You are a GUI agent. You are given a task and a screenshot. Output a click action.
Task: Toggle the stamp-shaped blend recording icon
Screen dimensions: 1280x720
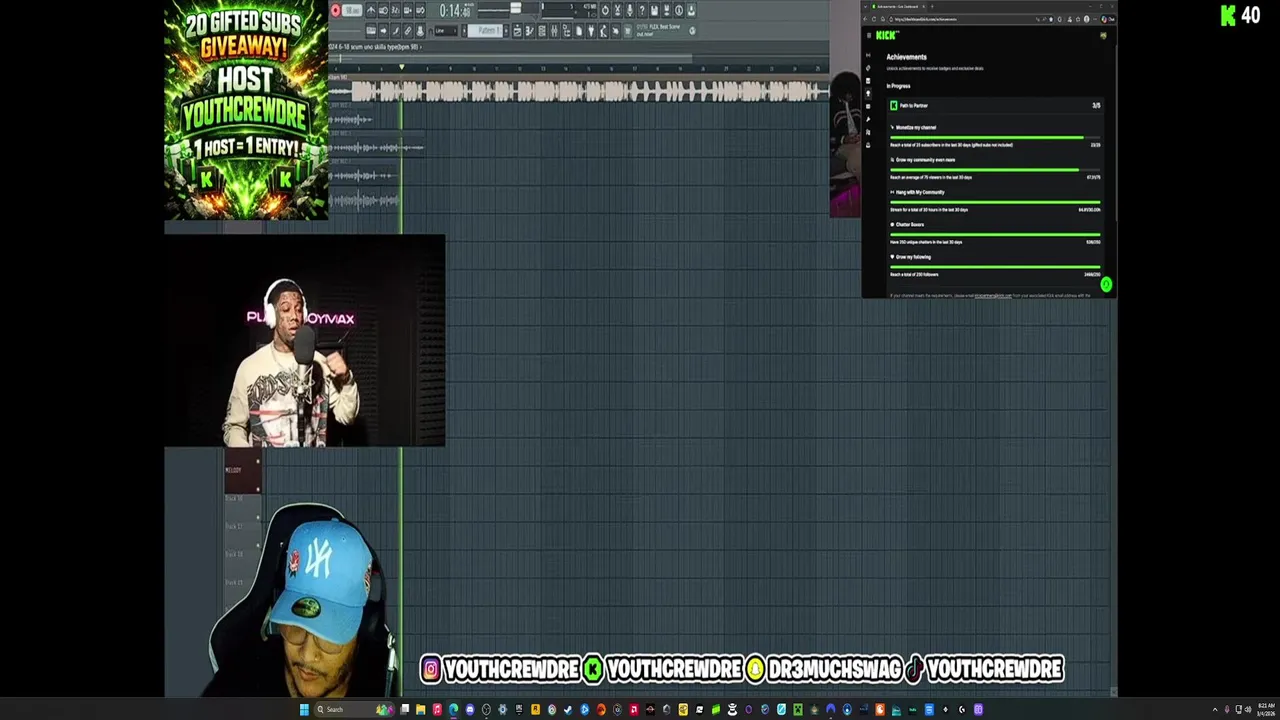421,30
